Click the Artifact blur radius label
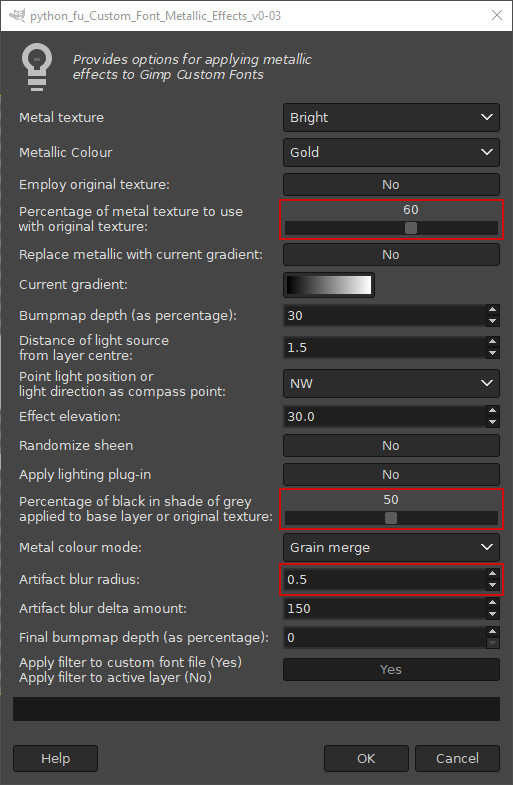Viewport: 513px width, 785px height. [x=80, y=579]
